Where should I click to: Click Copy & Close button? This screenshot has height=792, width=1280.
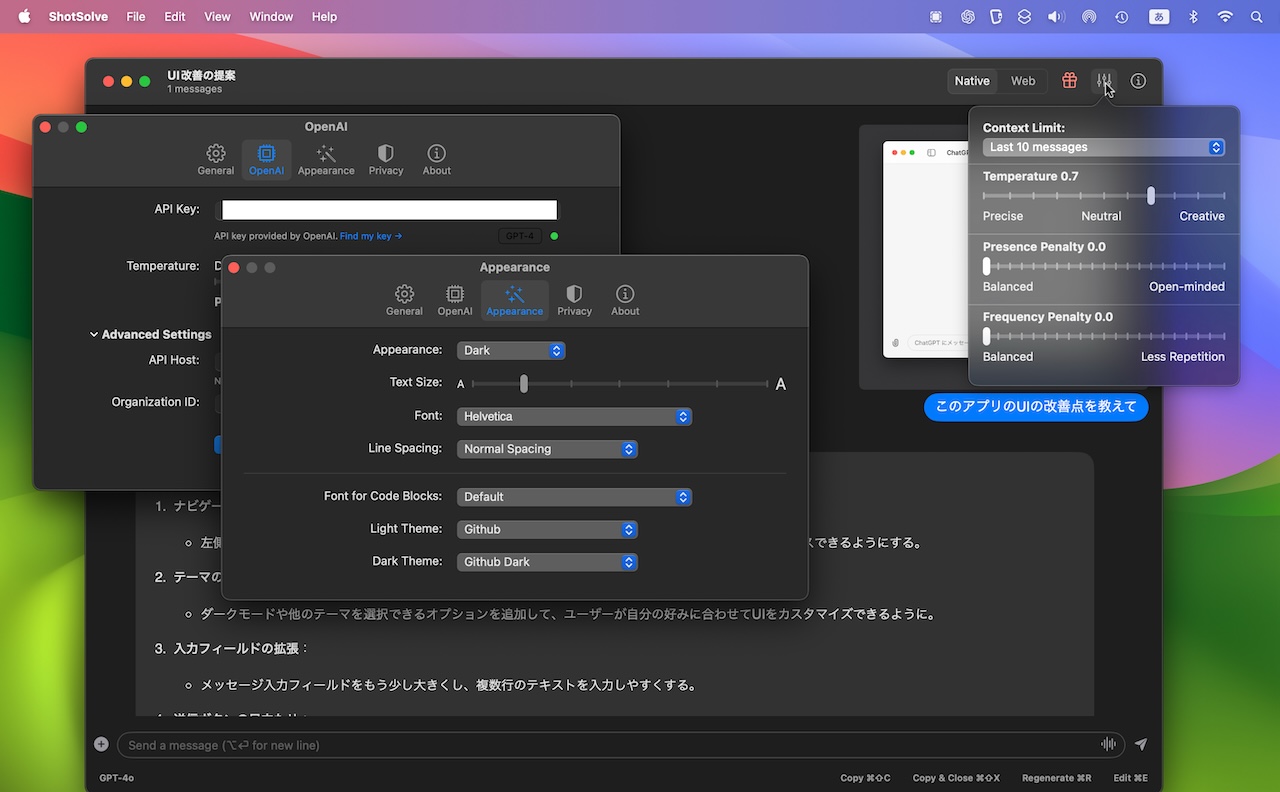955,777
